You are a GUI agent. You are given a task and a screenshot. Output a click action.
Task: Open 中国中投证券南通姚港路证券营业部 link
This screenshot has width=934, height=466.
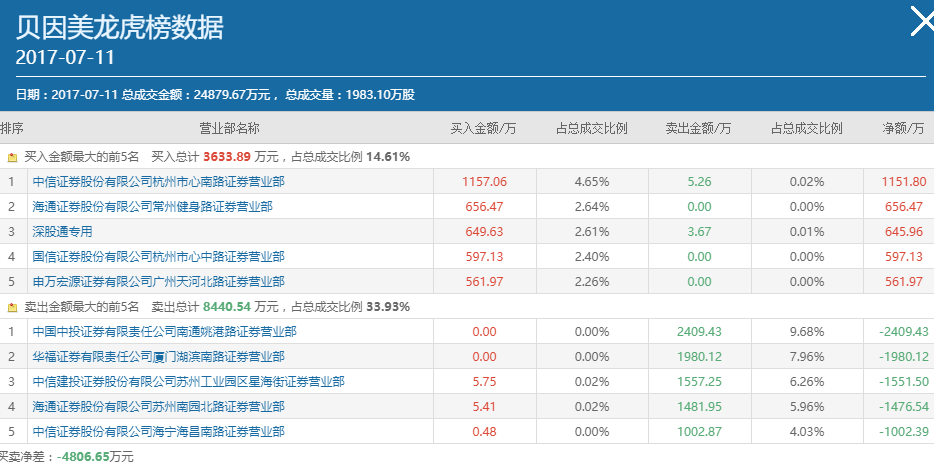164,332
